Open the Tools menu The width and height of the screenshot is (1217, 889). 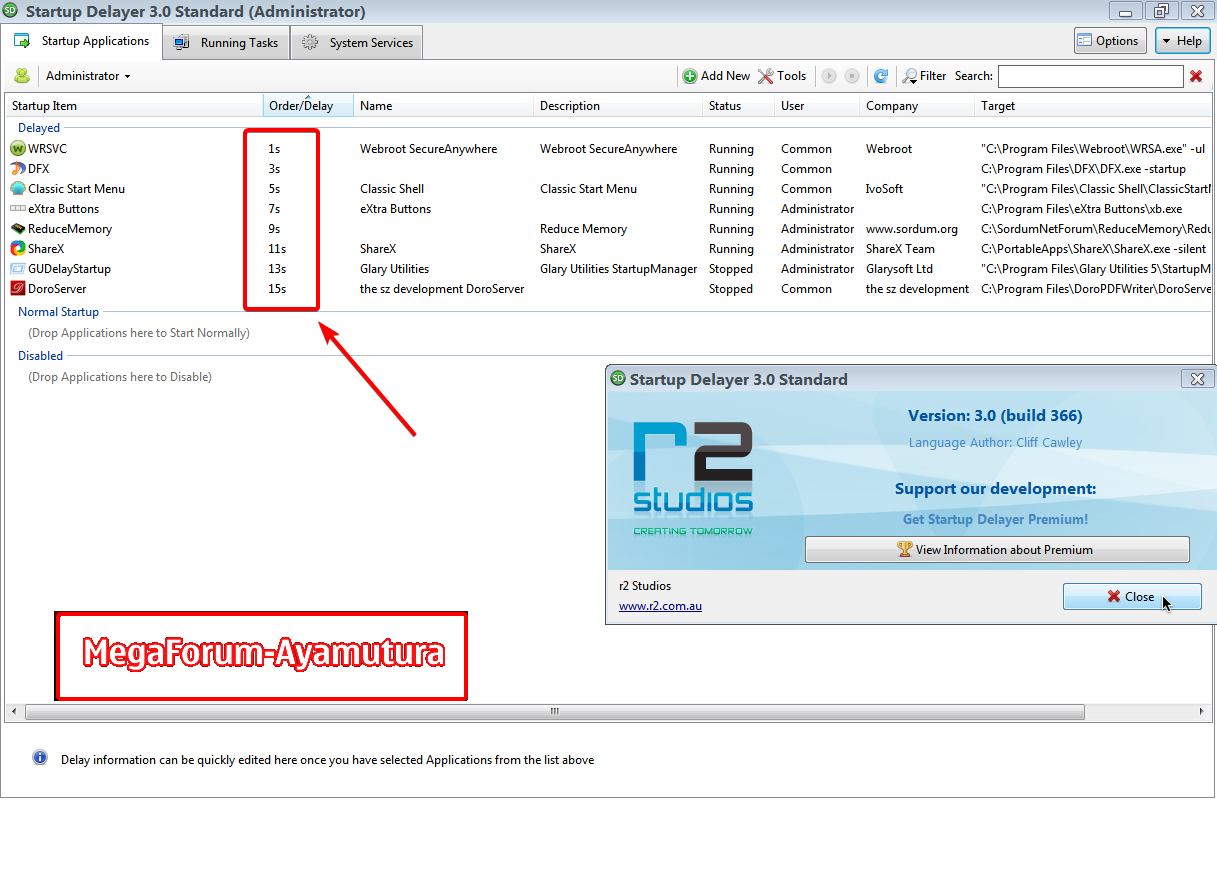[x=782, y=76]
